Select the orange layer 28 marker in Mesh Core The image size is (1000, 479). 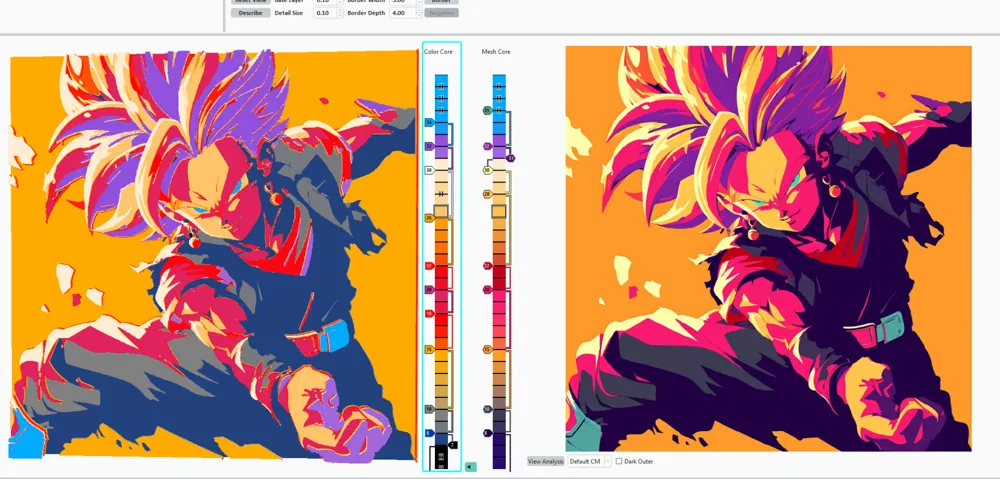487,194
